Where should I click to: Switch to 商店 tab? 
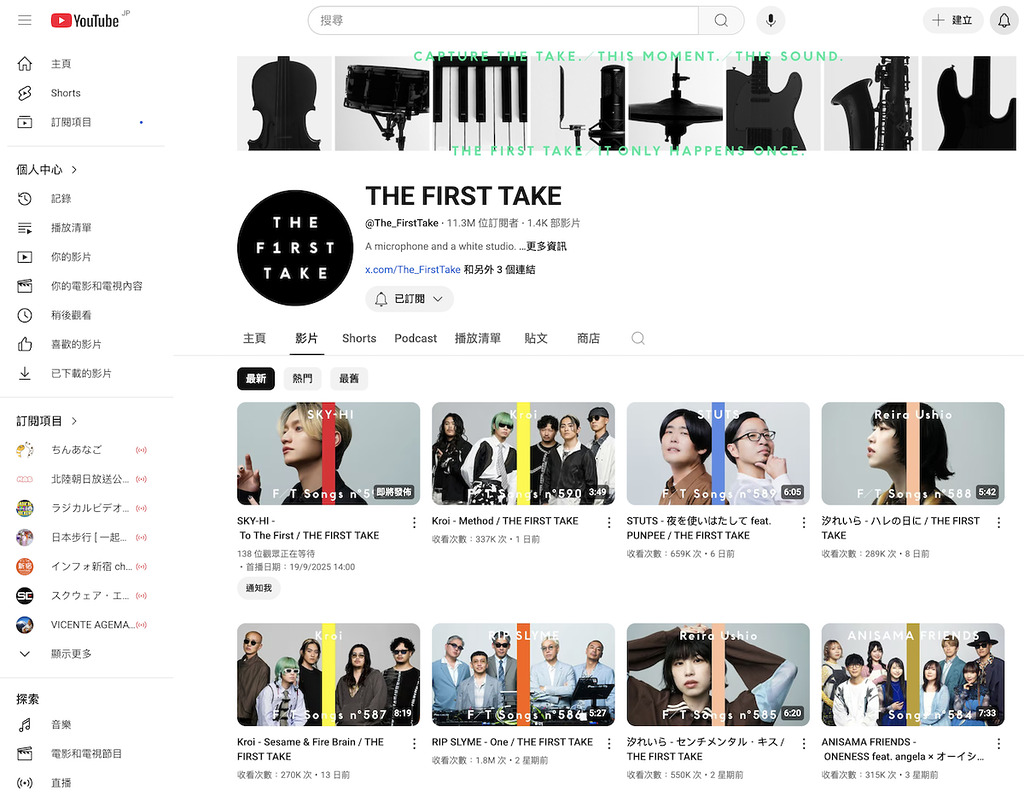(588, 338)
